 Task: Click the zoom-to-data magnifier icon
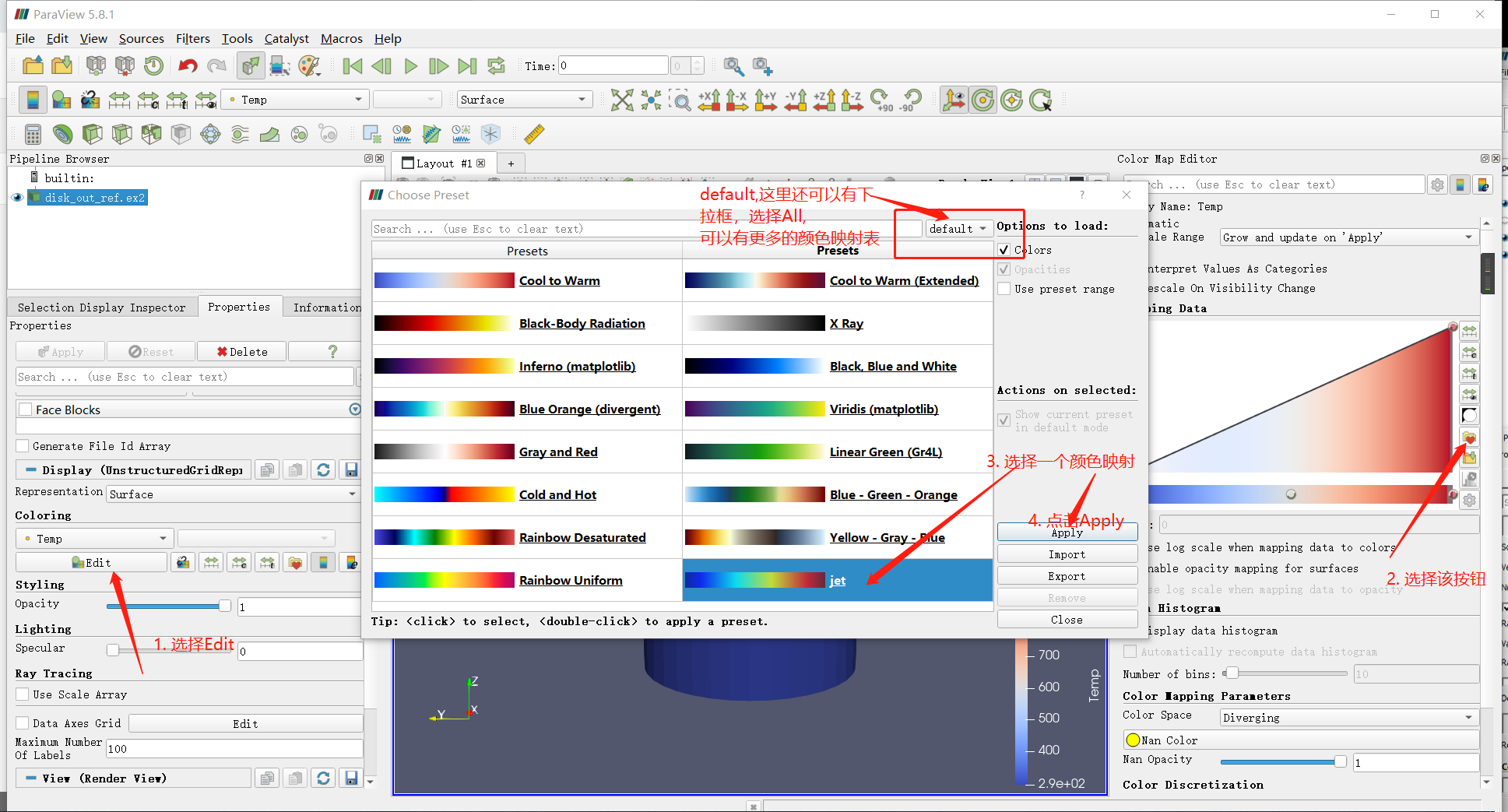pyautogui.click(x=681, y=100)
